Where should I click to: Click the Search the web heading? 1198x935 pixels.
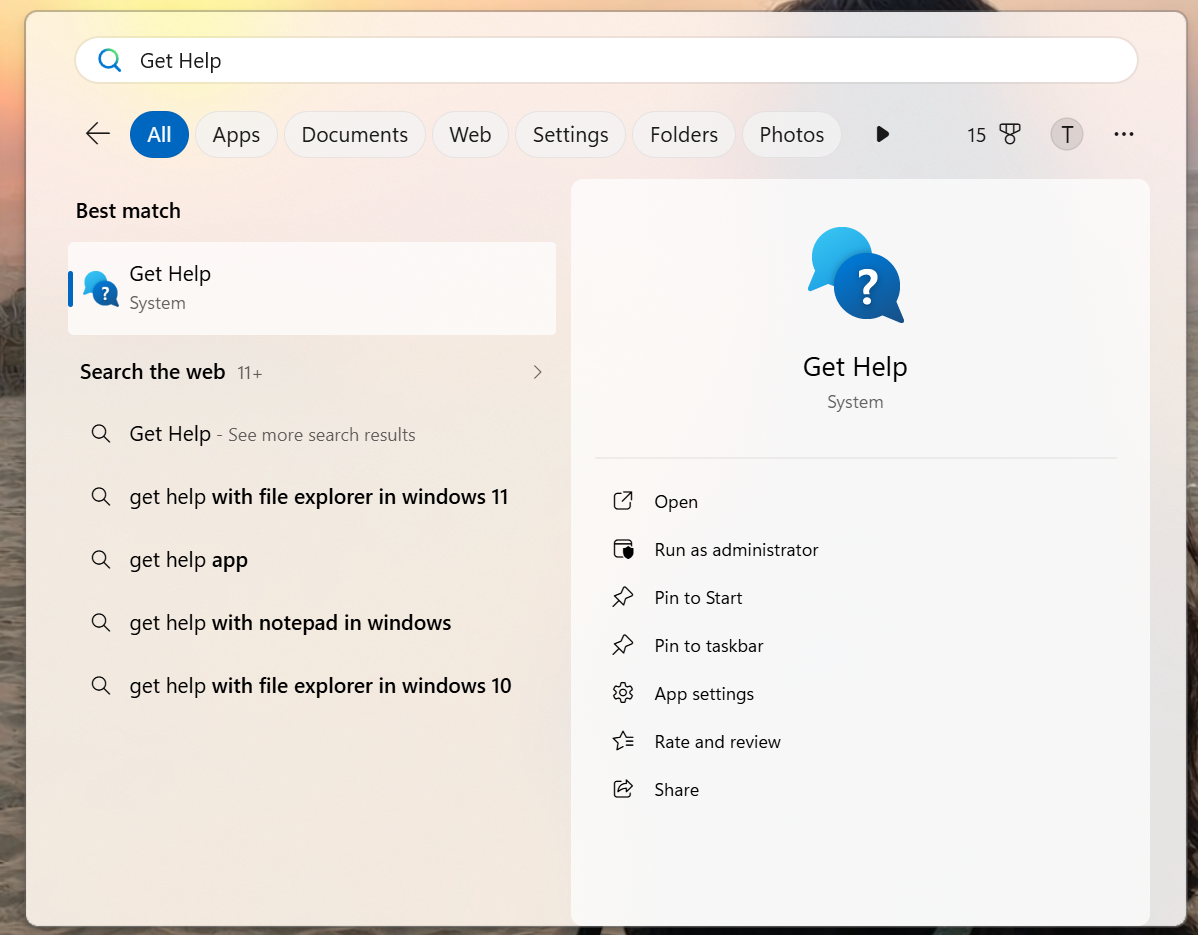[152, 372]
